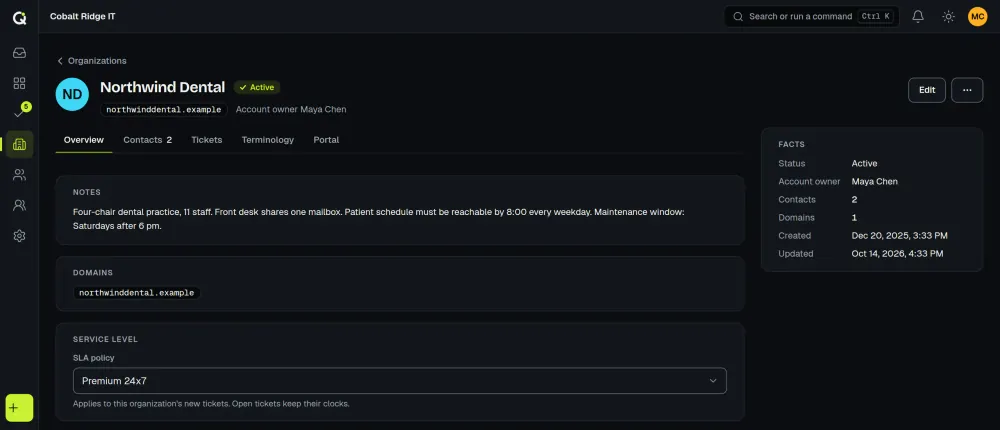Switch to the Portal tab
The width and height of the screenshot is (1000, 430).
click(326, 140)
